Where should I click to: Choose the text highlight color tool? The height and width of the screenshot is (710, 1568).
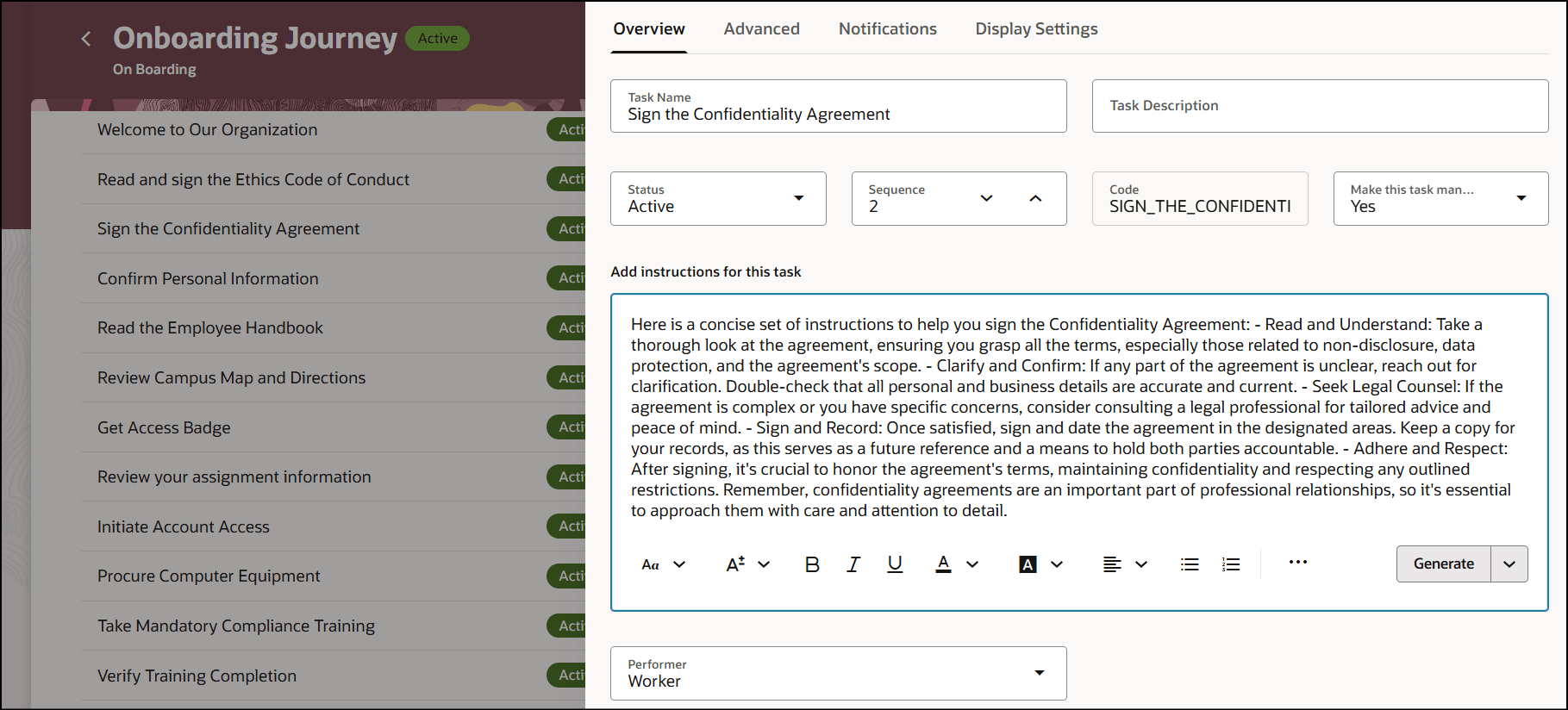pyautogui.click(x=1028, y=564)
